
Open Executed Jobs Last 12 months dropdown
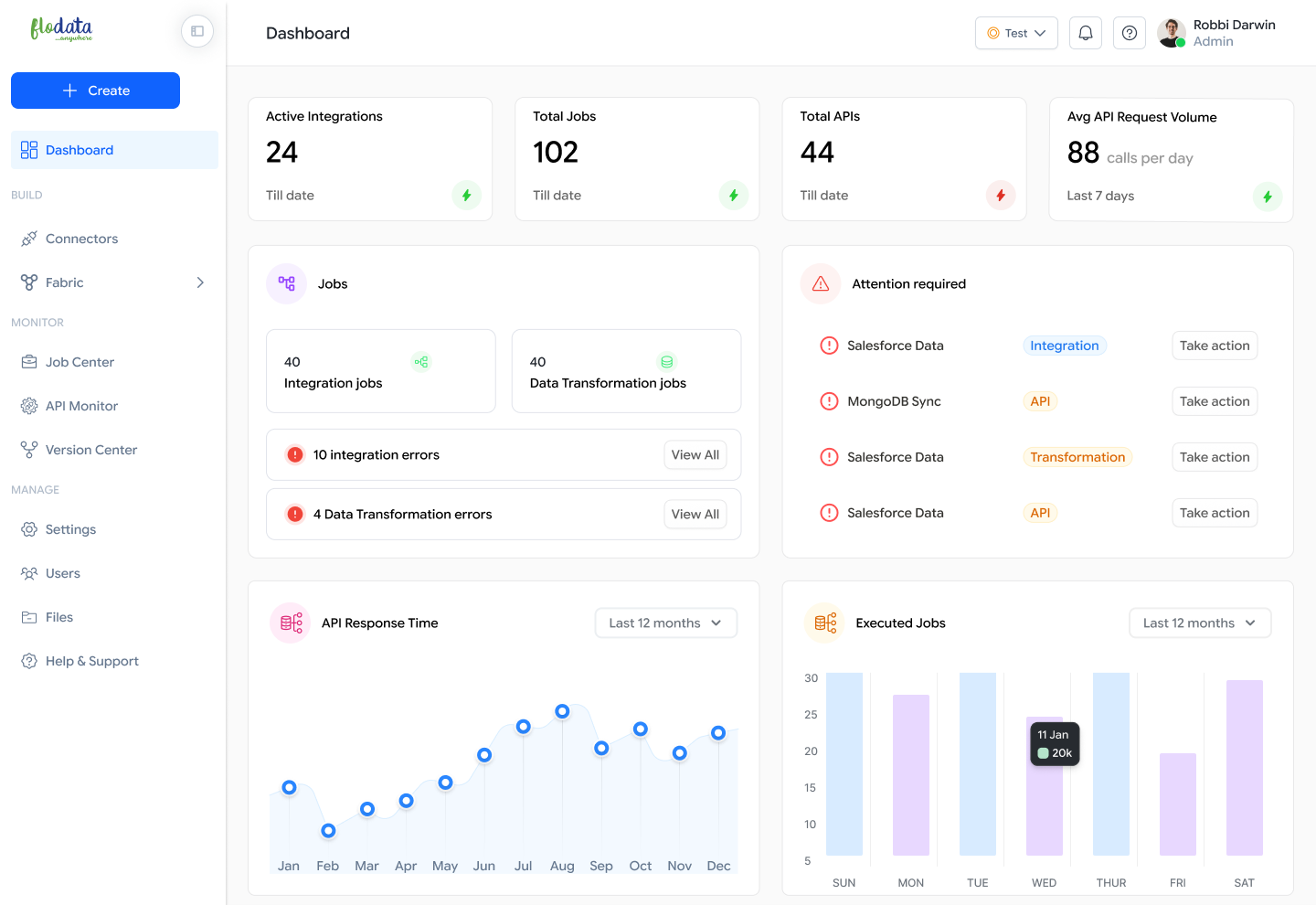coord(1200,623)
